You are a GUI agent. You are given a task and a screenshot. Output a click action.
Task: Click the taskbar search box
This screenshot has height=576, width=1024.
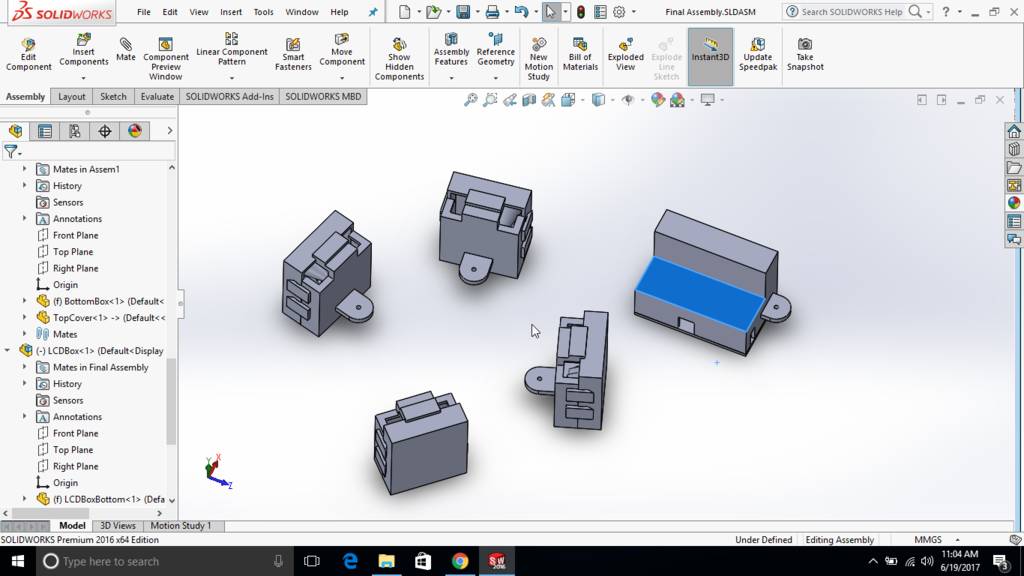click(164, 562)
